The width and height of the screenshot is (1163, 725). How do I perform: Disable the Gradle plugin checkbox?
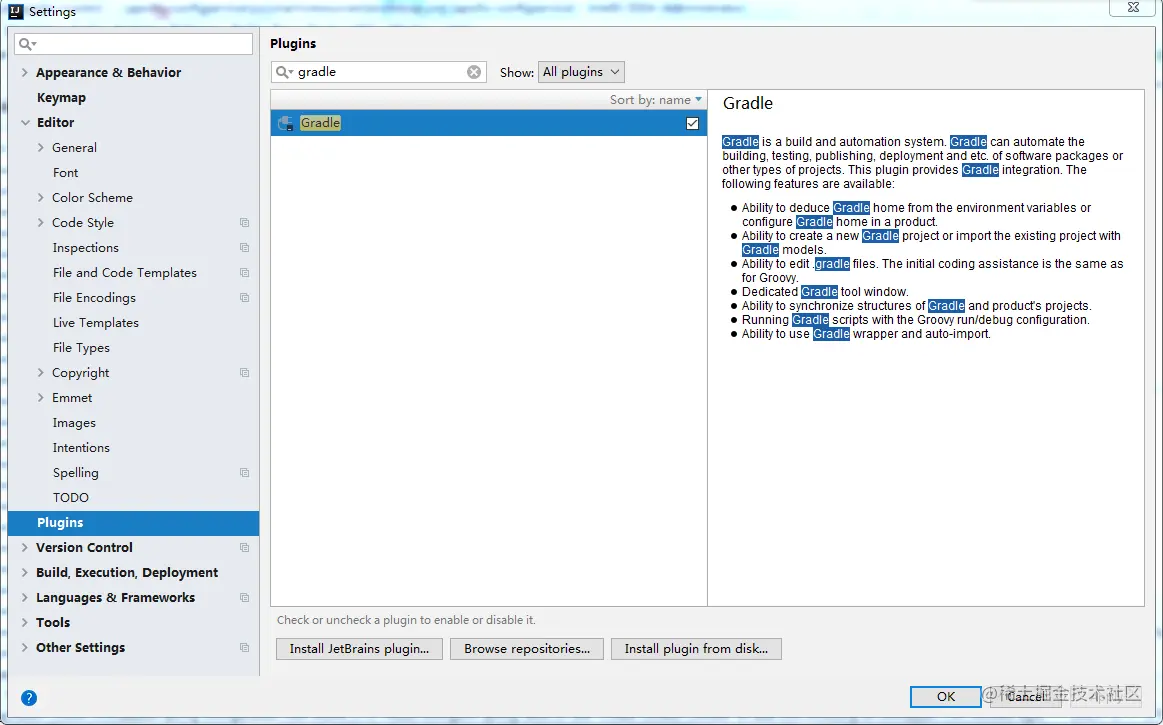click(693, 123)
